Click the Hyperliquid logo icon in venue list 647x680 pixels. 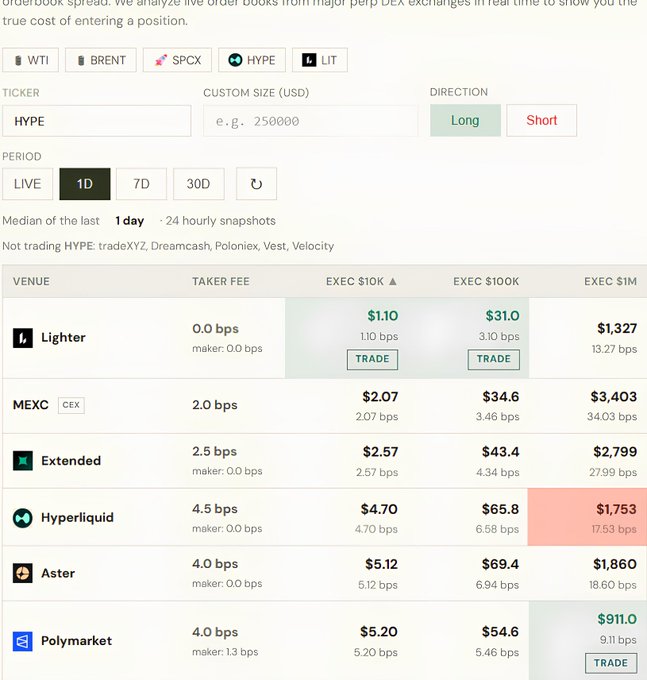(x=23, y=518)
